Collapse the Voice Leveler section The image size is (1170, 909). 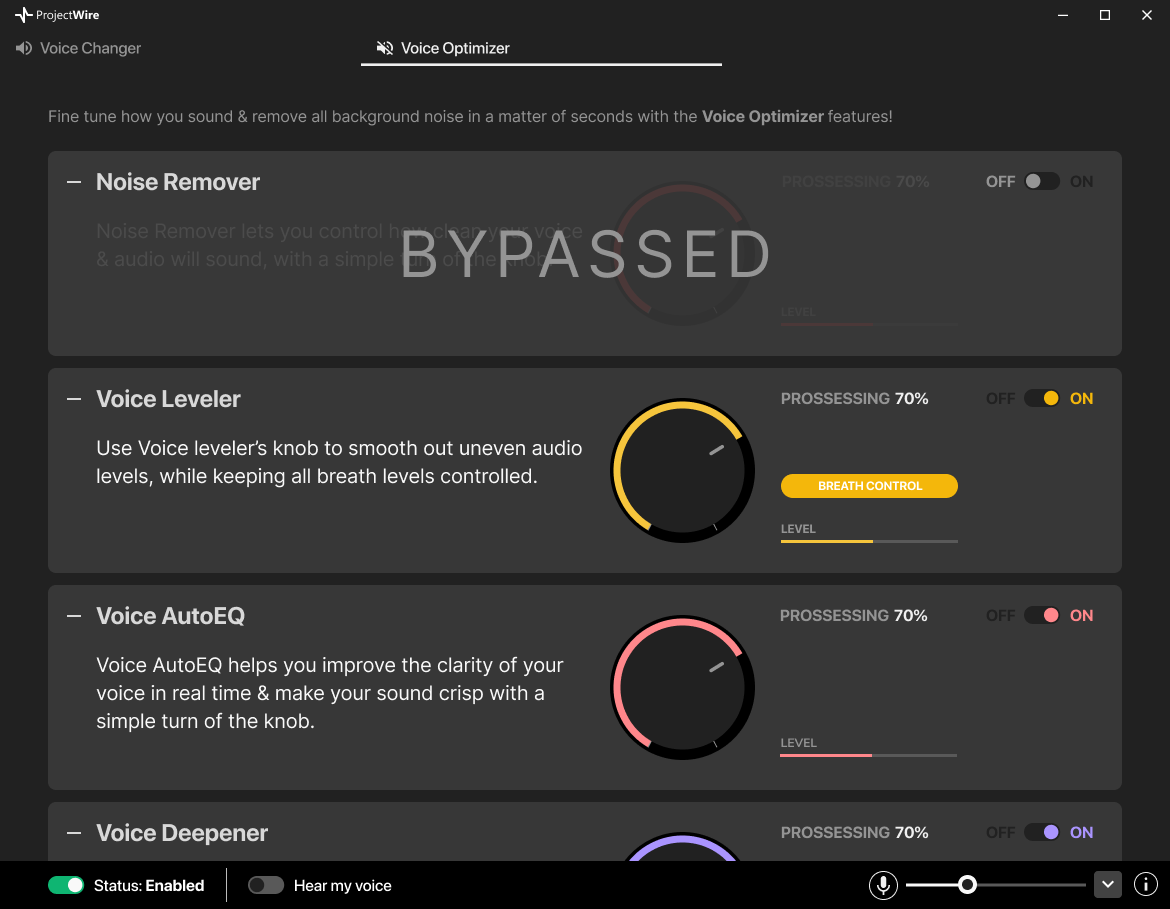pos(74,399)
